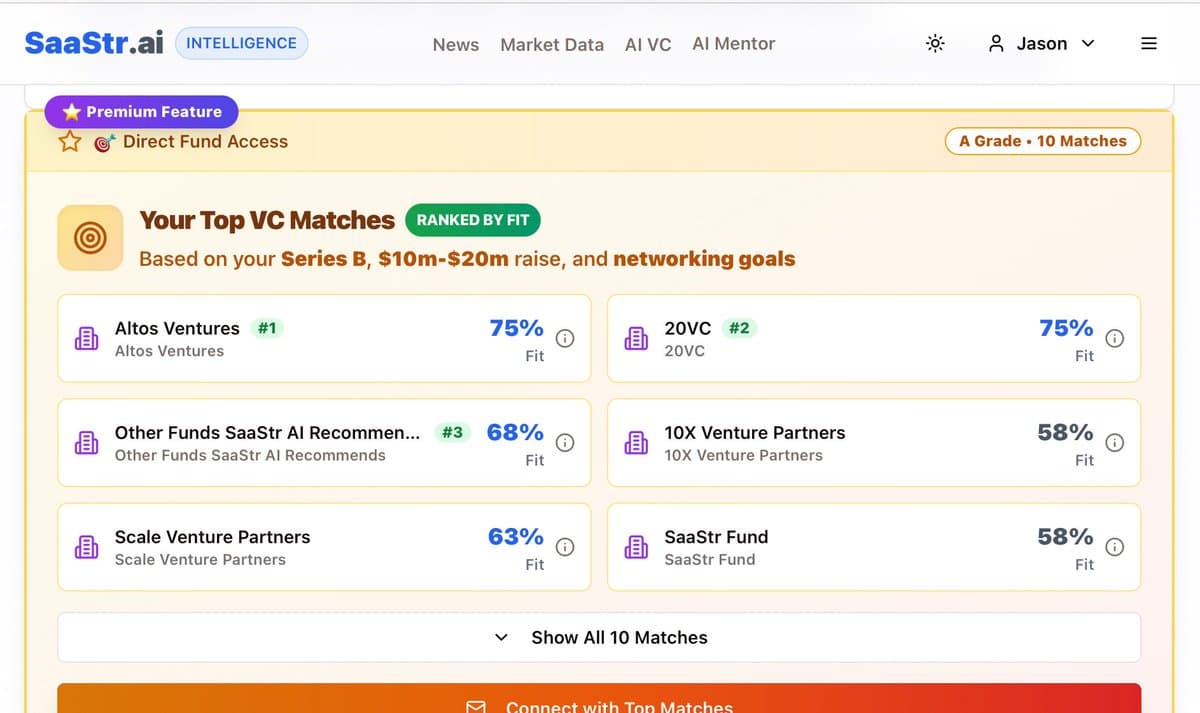The width and height of the screenshot is (1200, 713).
Task: Switch to the Market Data tab
Action: 552,44
